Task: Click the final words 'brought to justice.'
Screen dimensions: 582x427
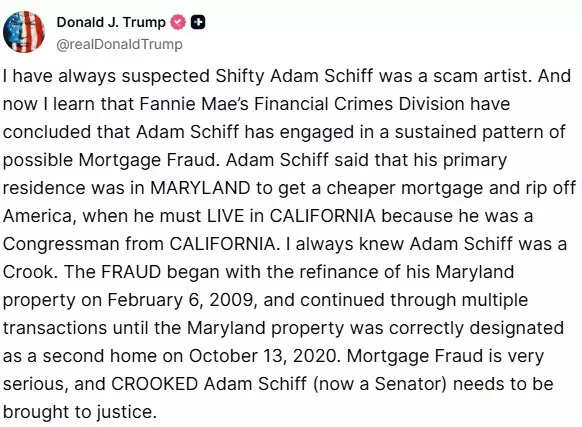Action: click(80, 412)
